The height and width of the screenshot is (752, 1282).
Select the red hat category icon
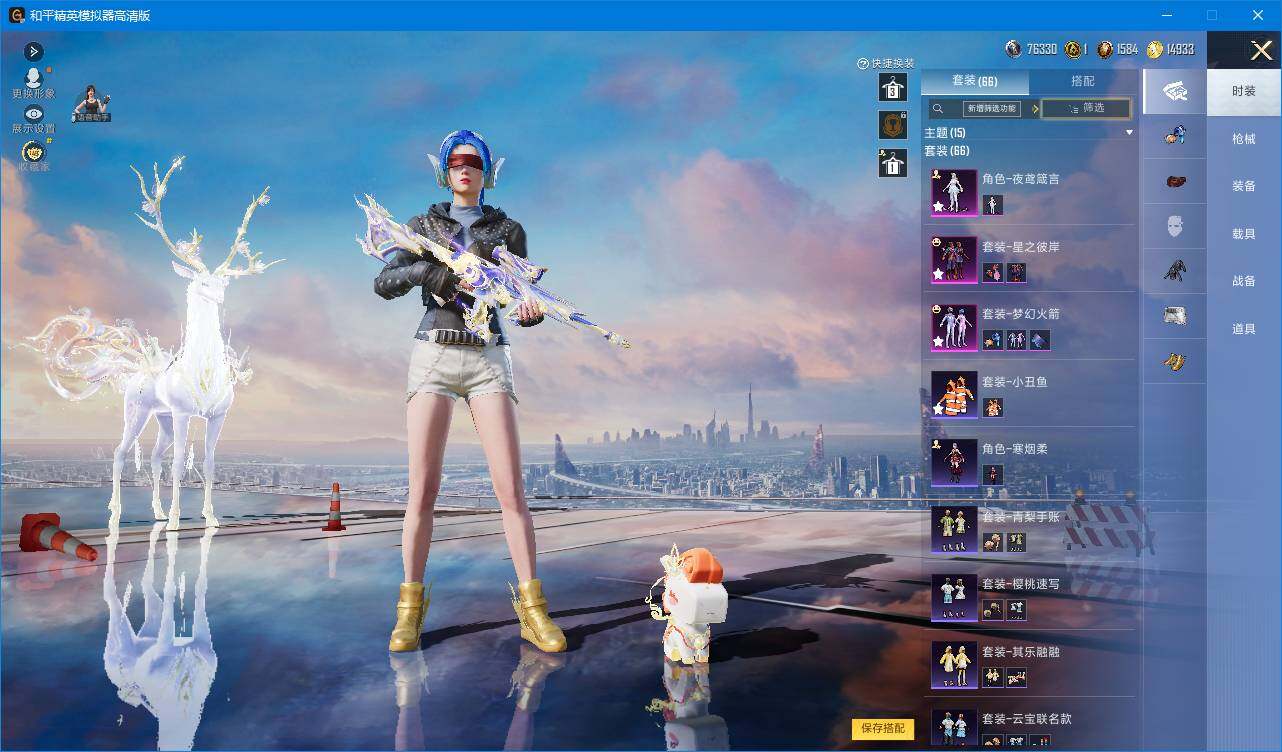pyautogui.click(x=1175, y=181)
